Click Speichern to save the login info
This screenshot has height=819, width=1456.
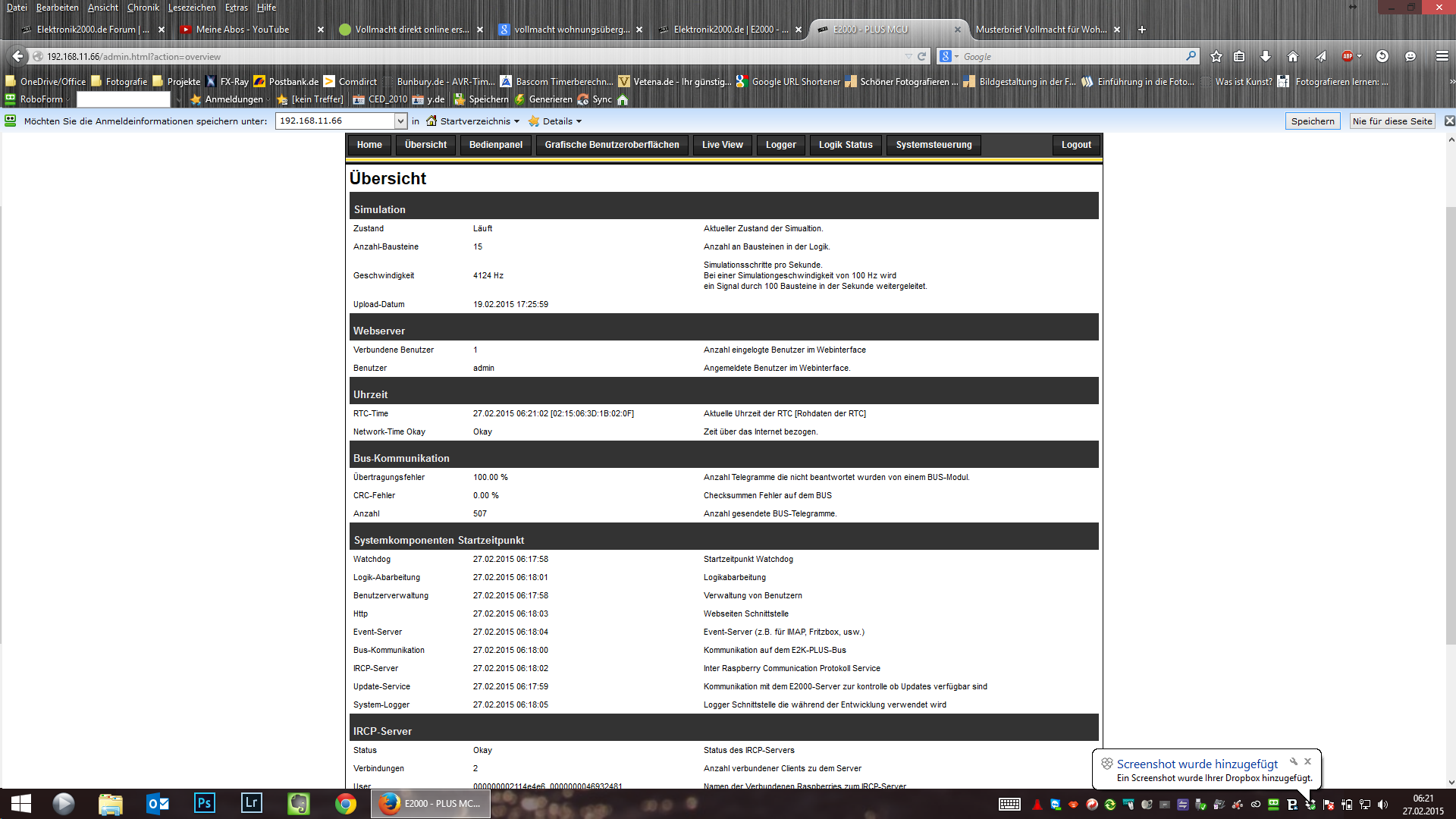tap(1312, 121)
